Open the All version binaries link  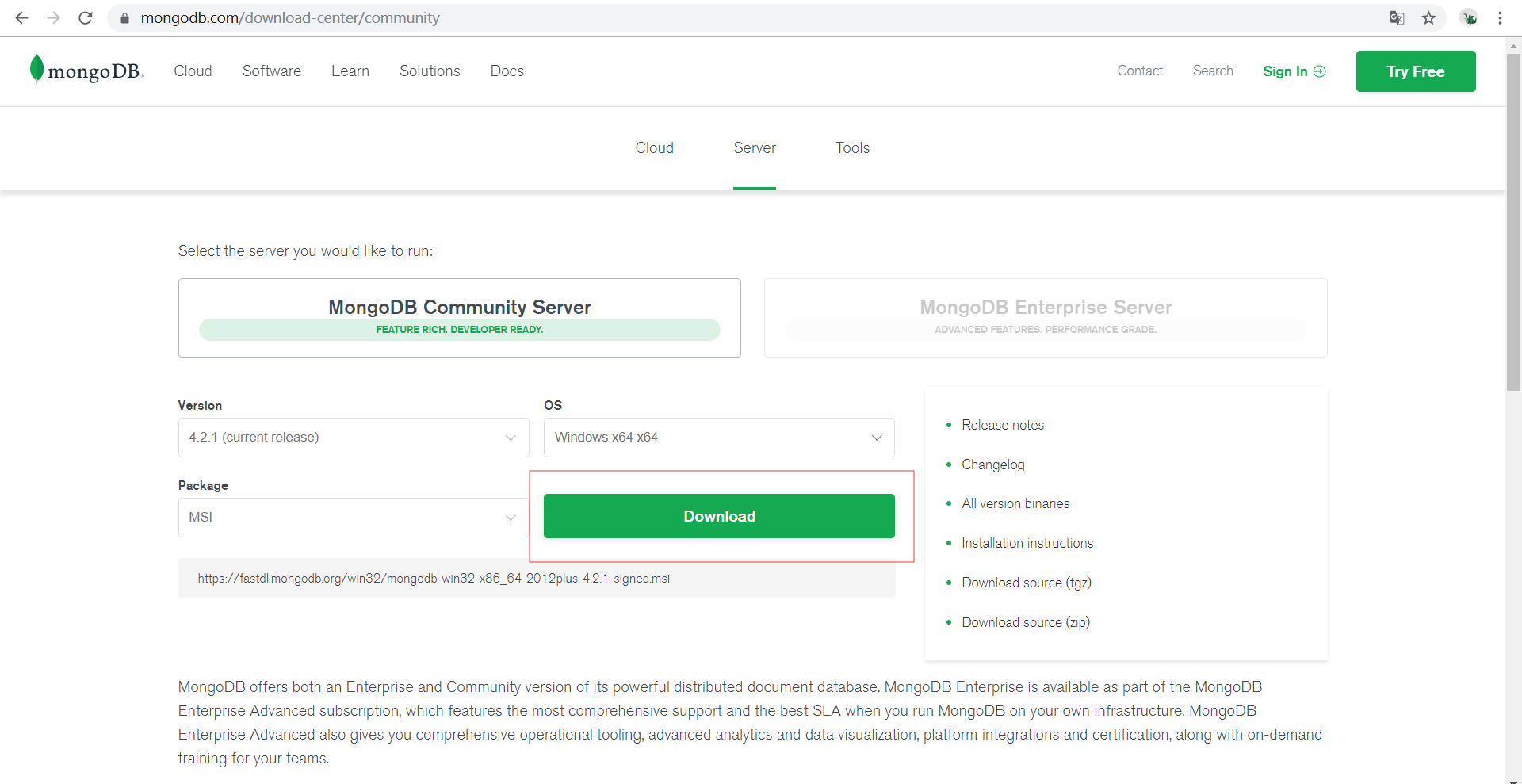[1015, 503]
